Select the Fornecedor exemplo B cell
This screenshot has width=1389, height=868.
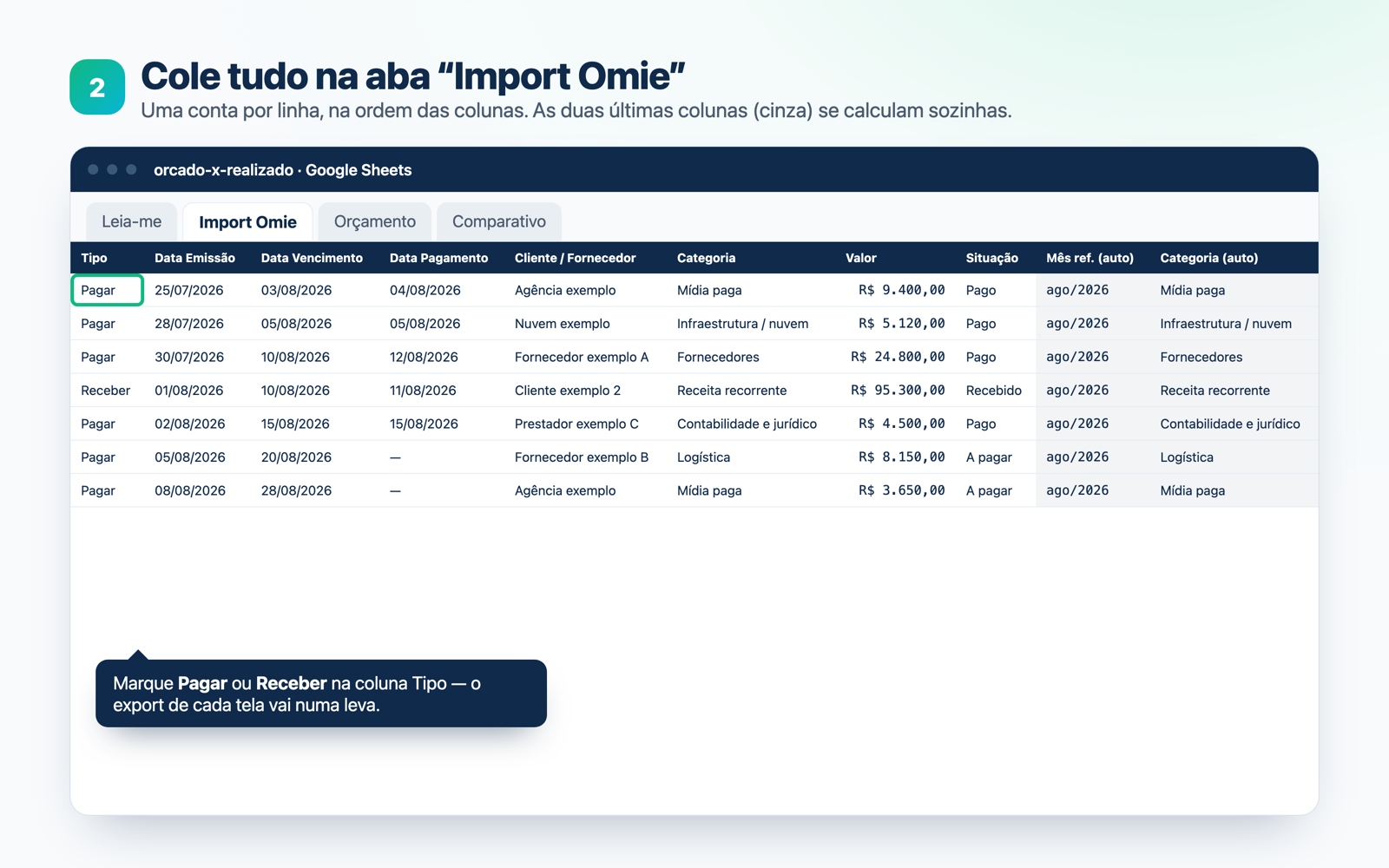(582, 457)
